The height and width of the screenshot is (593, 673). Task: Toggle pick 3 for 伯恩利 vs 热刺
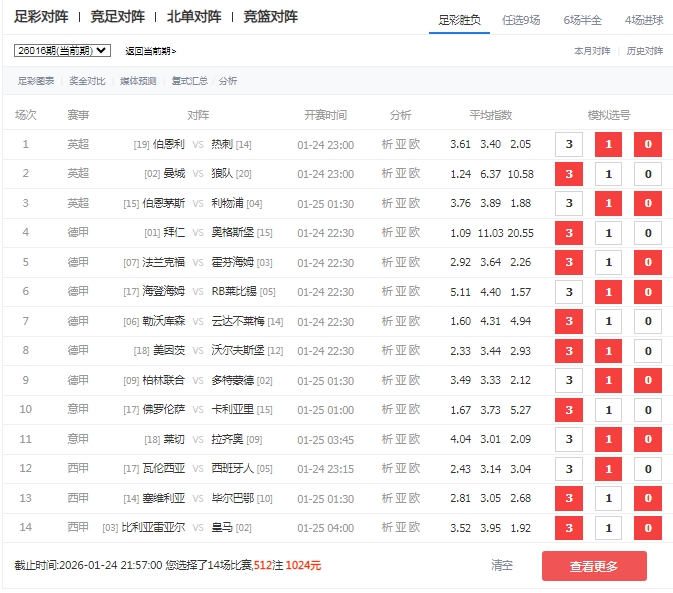pyautogui.click(x=569, y=144)
